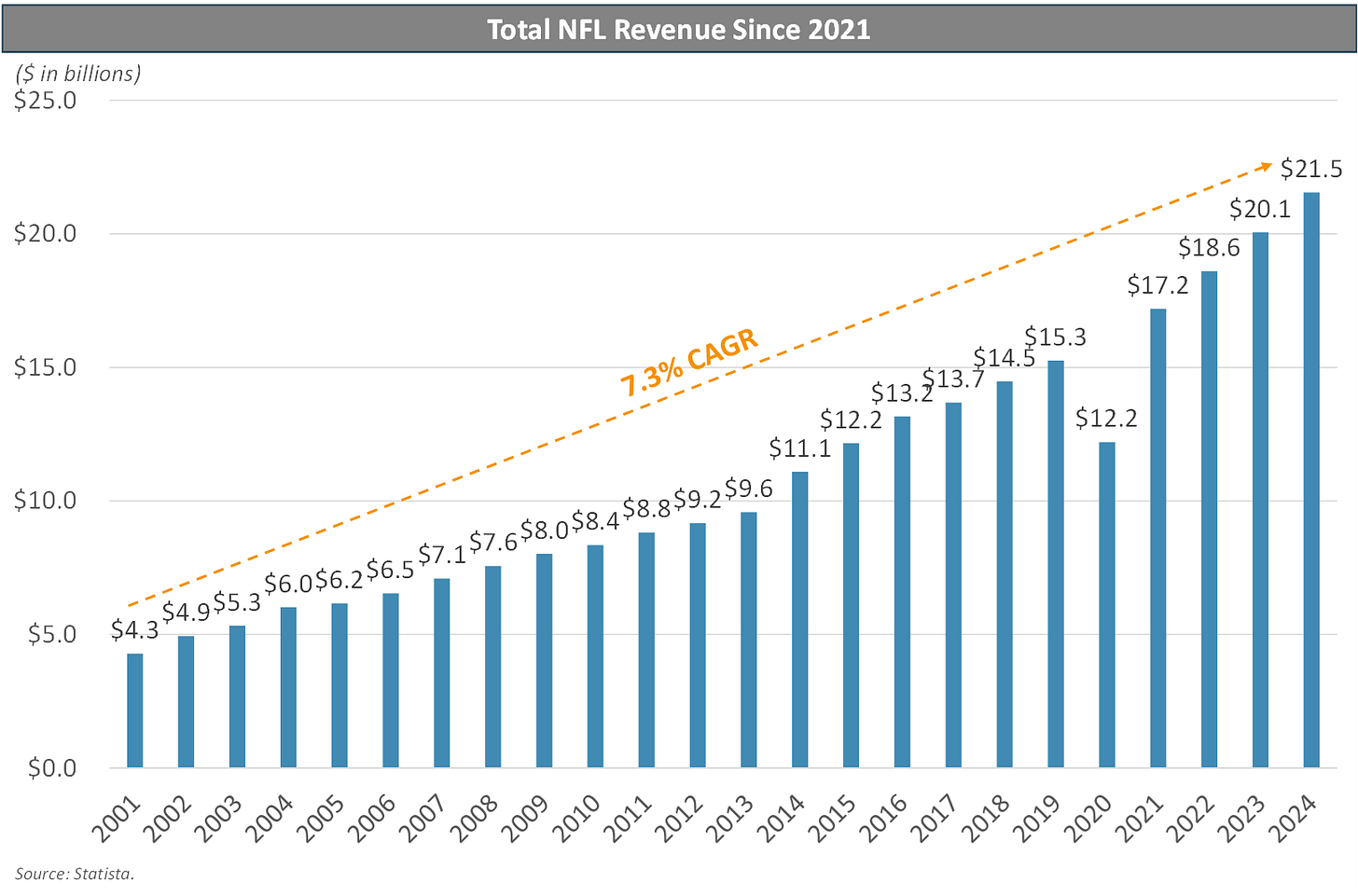Click the 2022 revenue bar
Screen dimensions: 1358x896
coord(1209,519)
